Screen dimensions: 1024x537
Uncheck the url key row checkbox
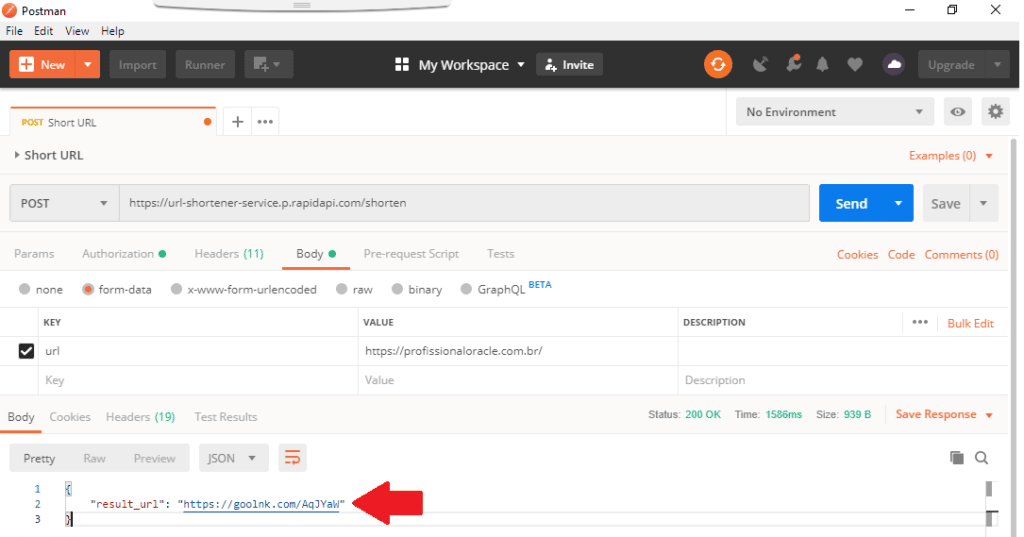26,351
